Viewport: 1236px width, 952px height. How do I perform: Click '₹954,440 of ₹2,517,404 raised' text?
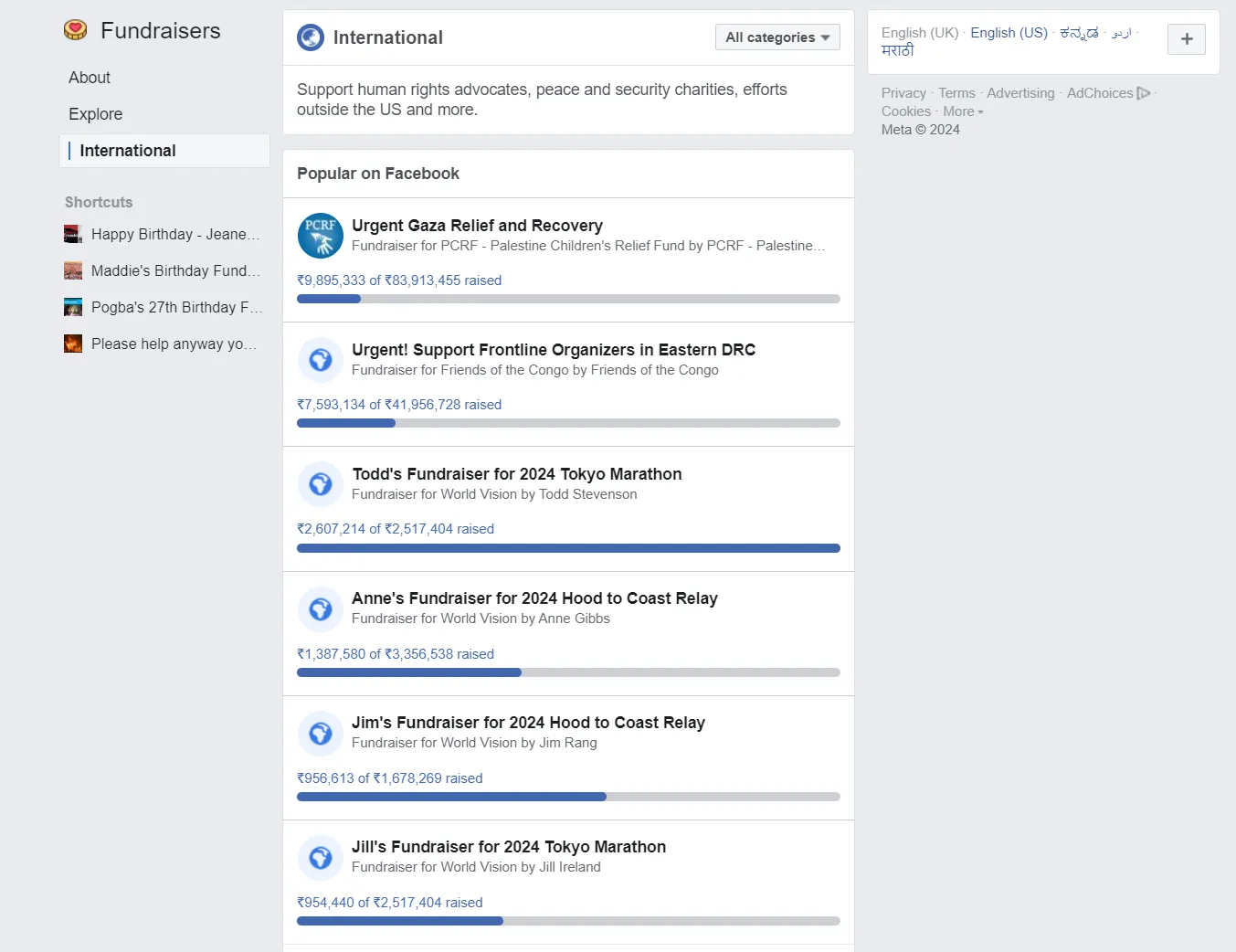tap(390, 903)
